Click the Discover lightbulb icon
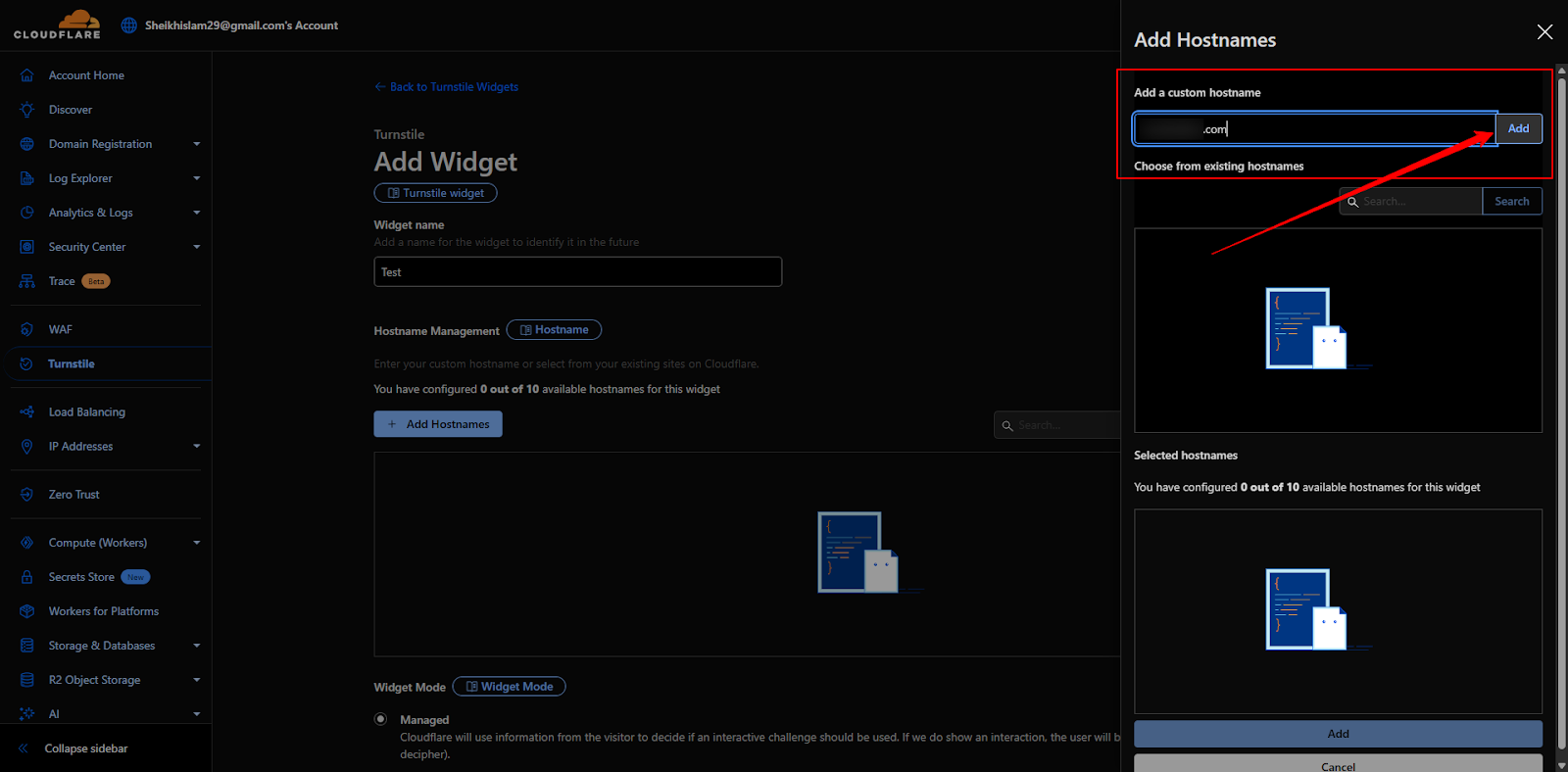The image size is (1568, 772). pyautogui.click(x=26, y=110)
